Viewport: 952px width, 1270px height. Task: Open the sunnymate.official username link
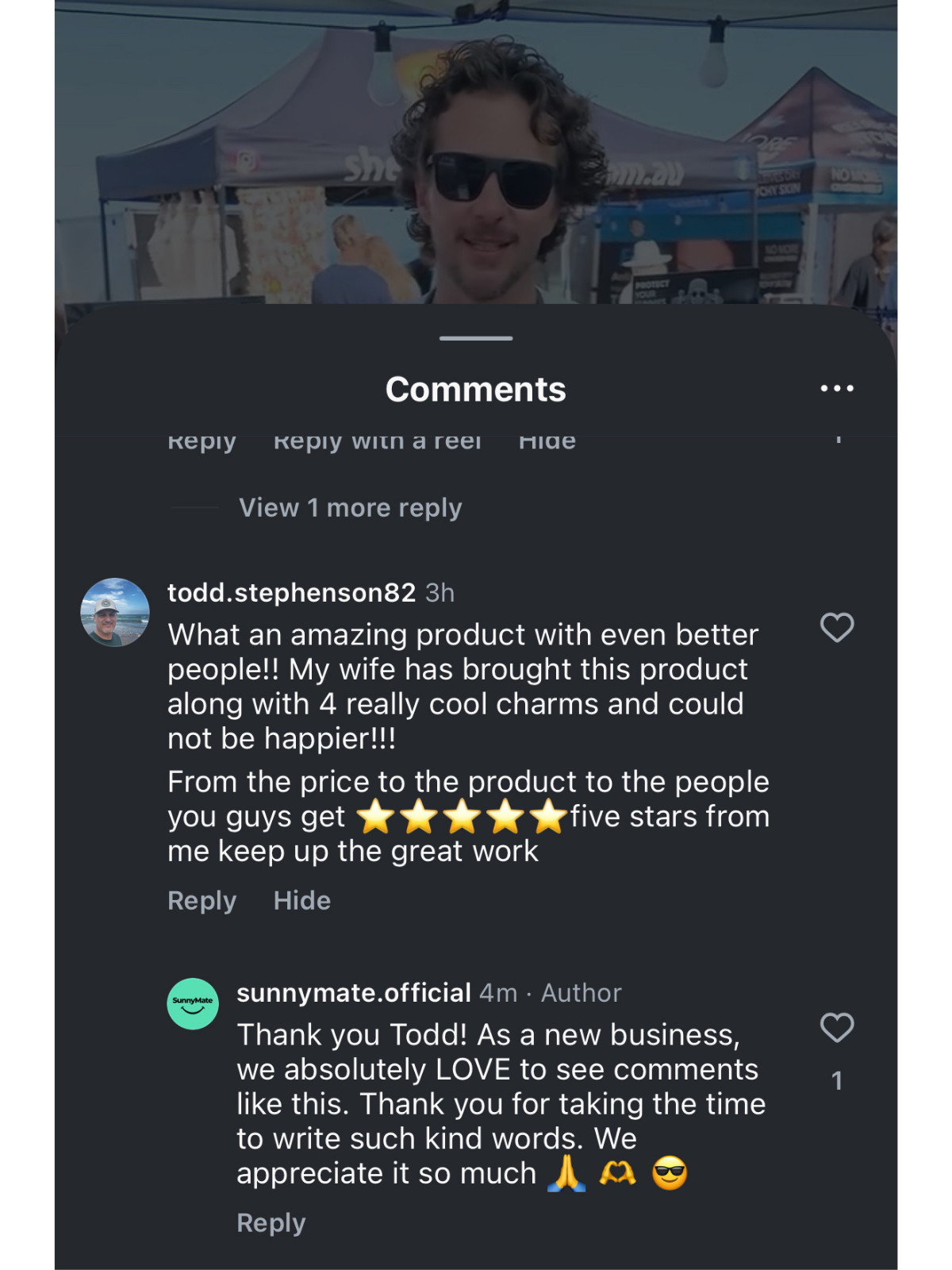tap(354, 993)
